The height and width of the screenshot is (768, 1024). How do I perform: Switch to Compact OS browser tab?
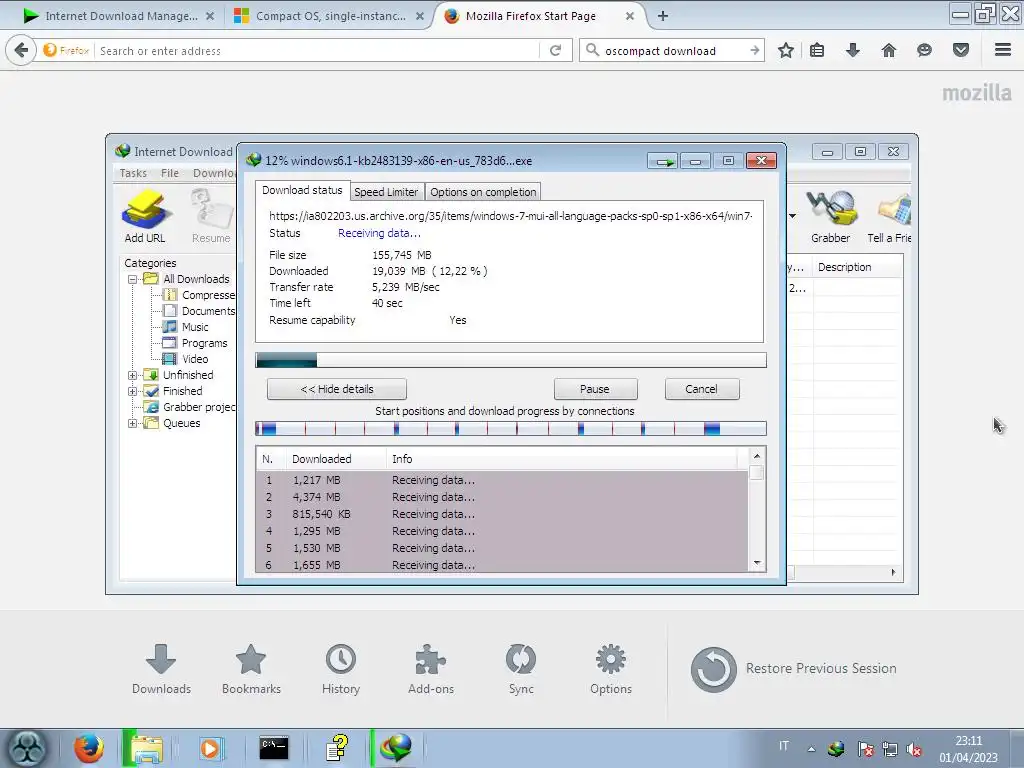[x=330, y=16]
